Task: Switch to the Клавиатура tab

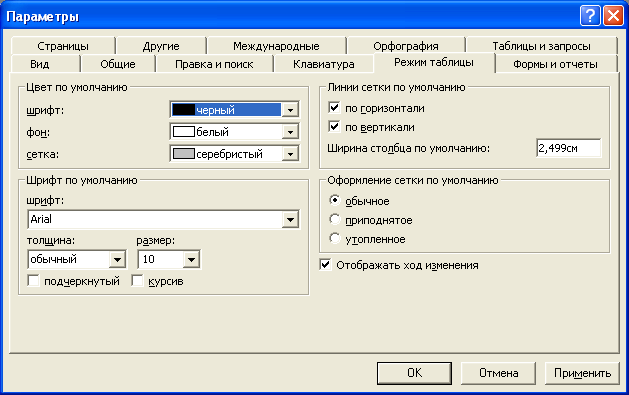Action: tap(323, 64)
